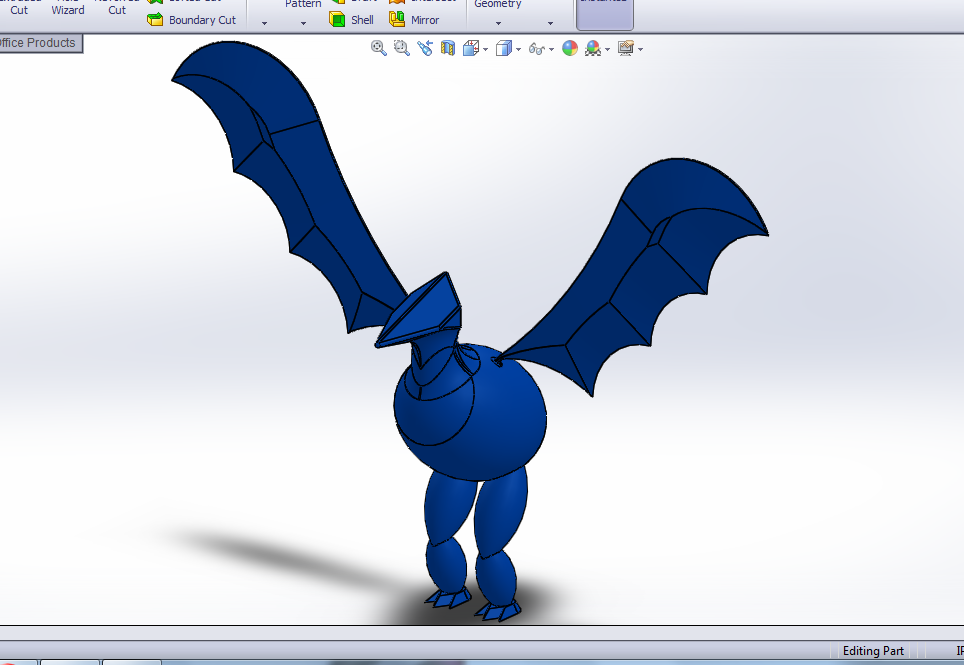Expand dropdown arrow left of Pattern arrow
The height and width of the screenshot is (665, 964).
pyautogui.click(x=264, y=23)
